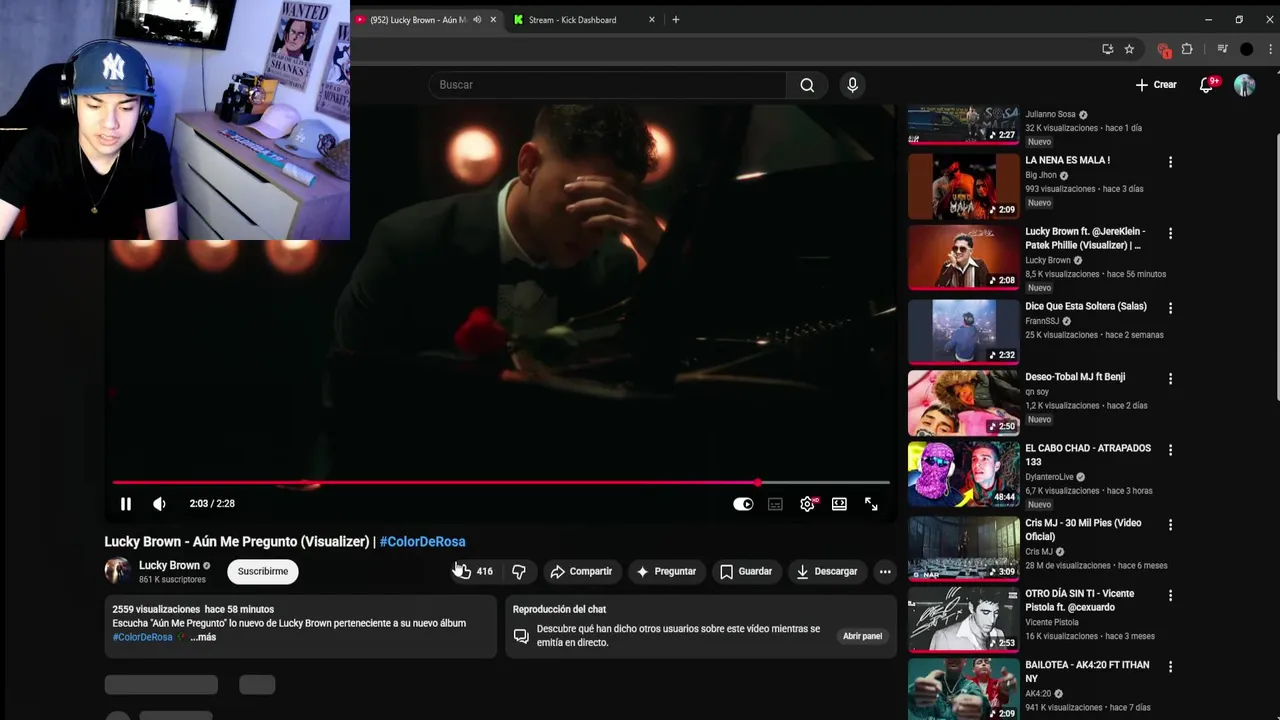The width and height of the screenshot is (1280, 720).
Task: Pause the video with the pause button
Action: 126,504
